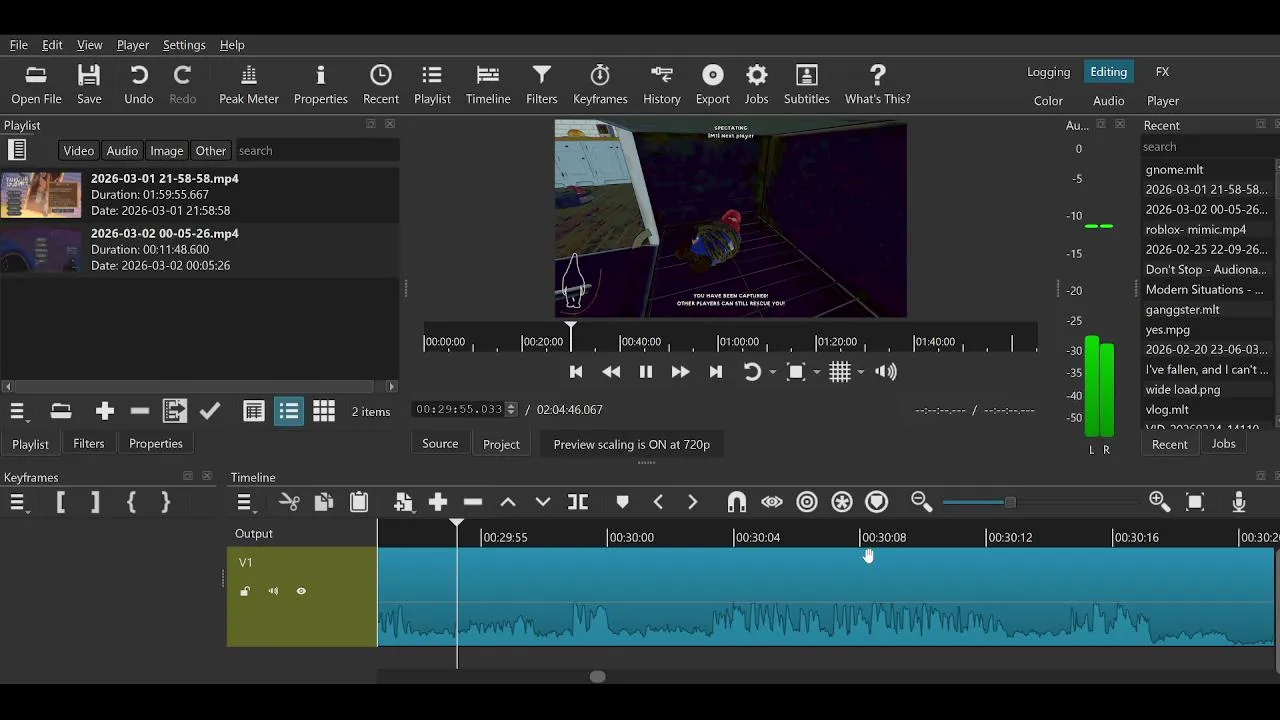Toggle timeline snapping magnet
This screenshot has width=1280, height=720.
point(737,502)
